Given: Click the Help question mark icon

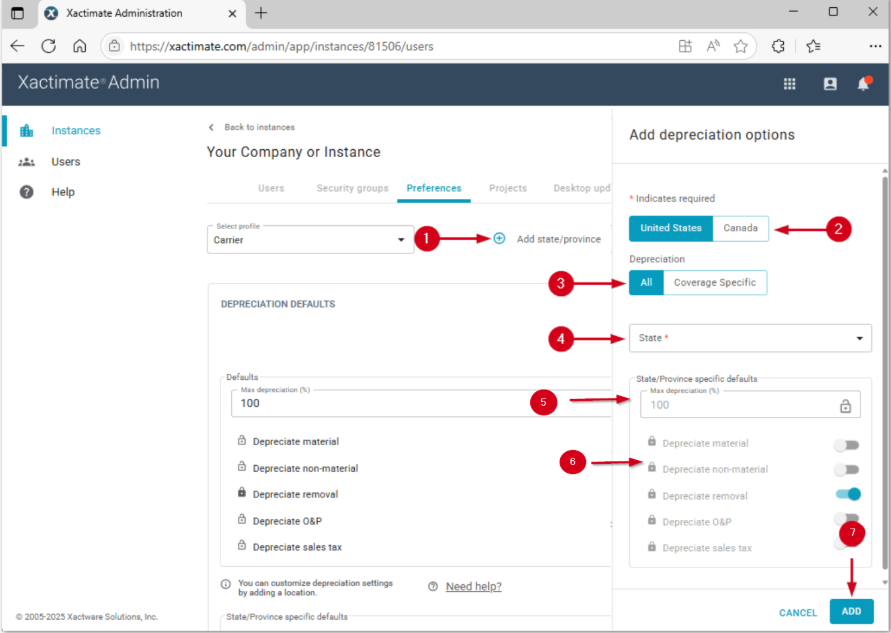Looking at the screenshot, I should pos(27,192).
